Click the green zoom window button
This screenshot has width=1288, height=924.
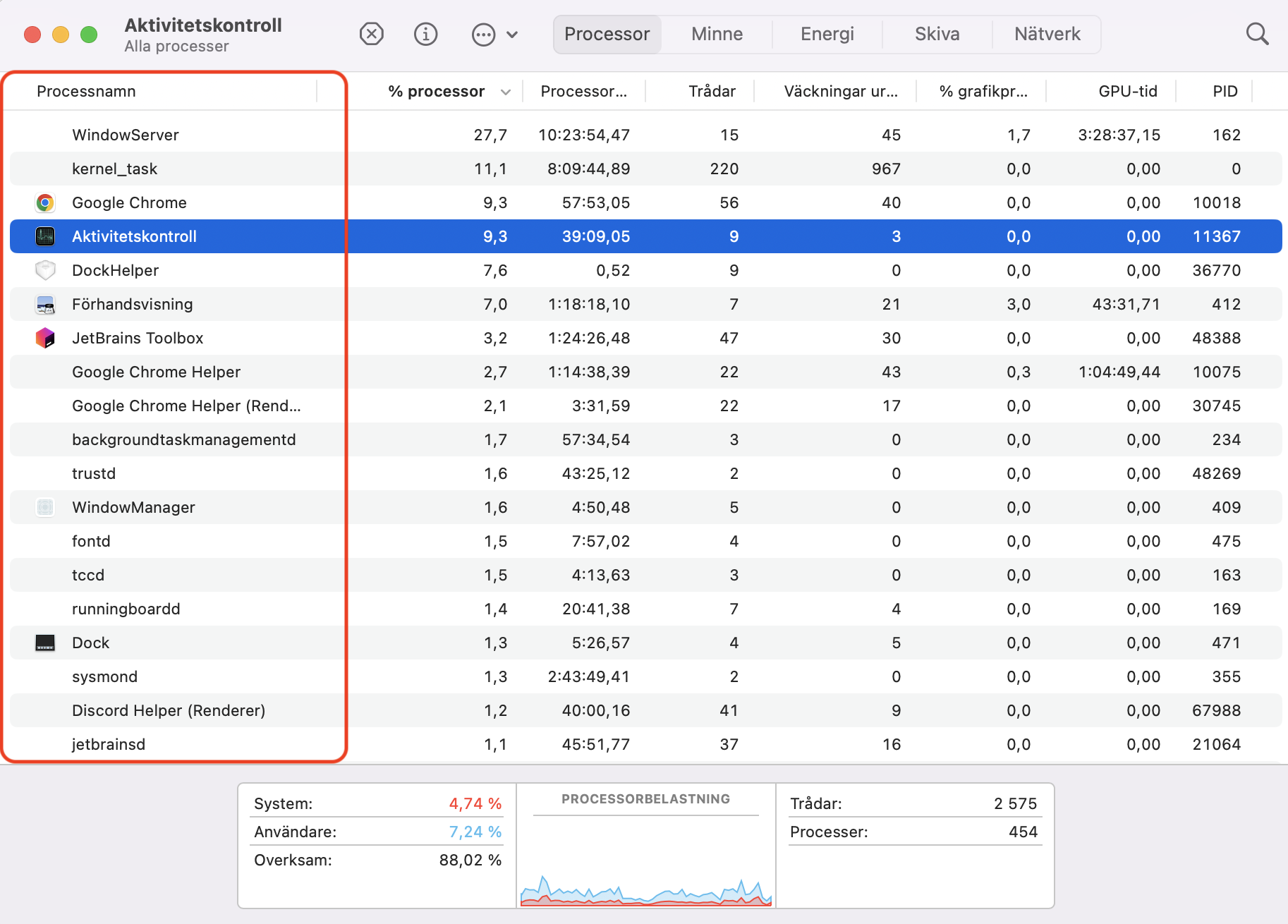89,35
